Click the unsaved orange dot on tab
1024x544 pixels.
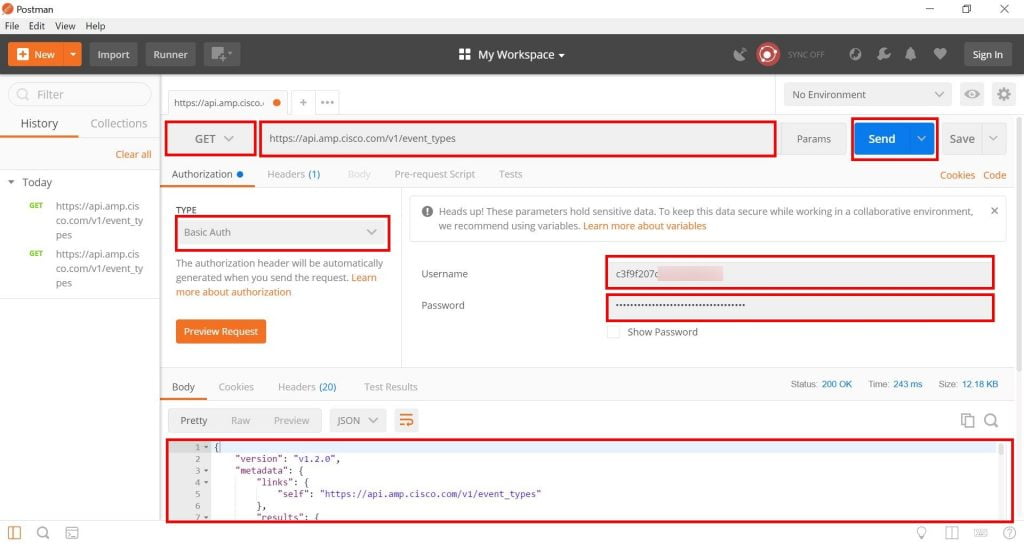pos(277,103)
